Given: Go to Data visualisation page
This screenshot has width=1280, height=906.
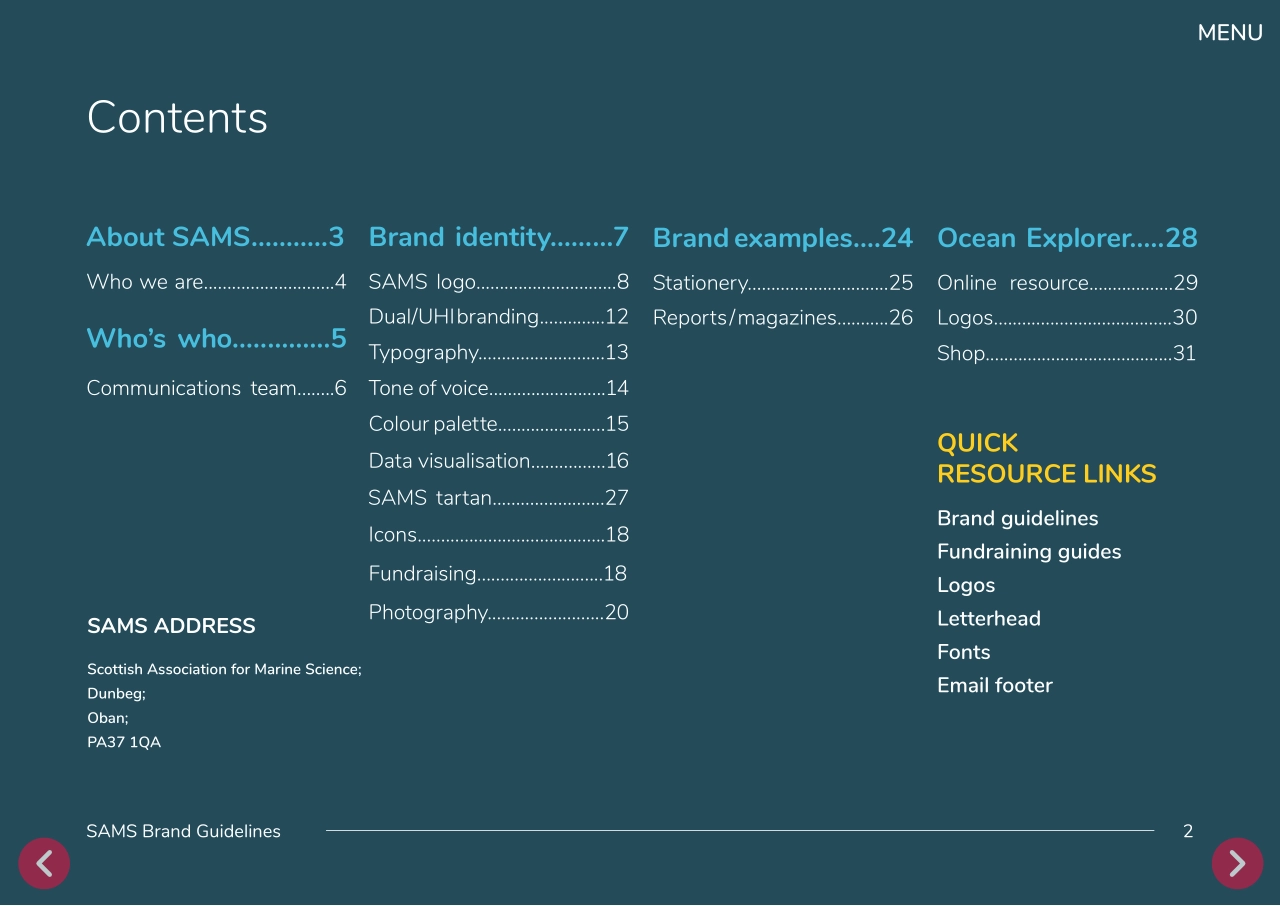Looking at the screenshot, I should 498,461.
